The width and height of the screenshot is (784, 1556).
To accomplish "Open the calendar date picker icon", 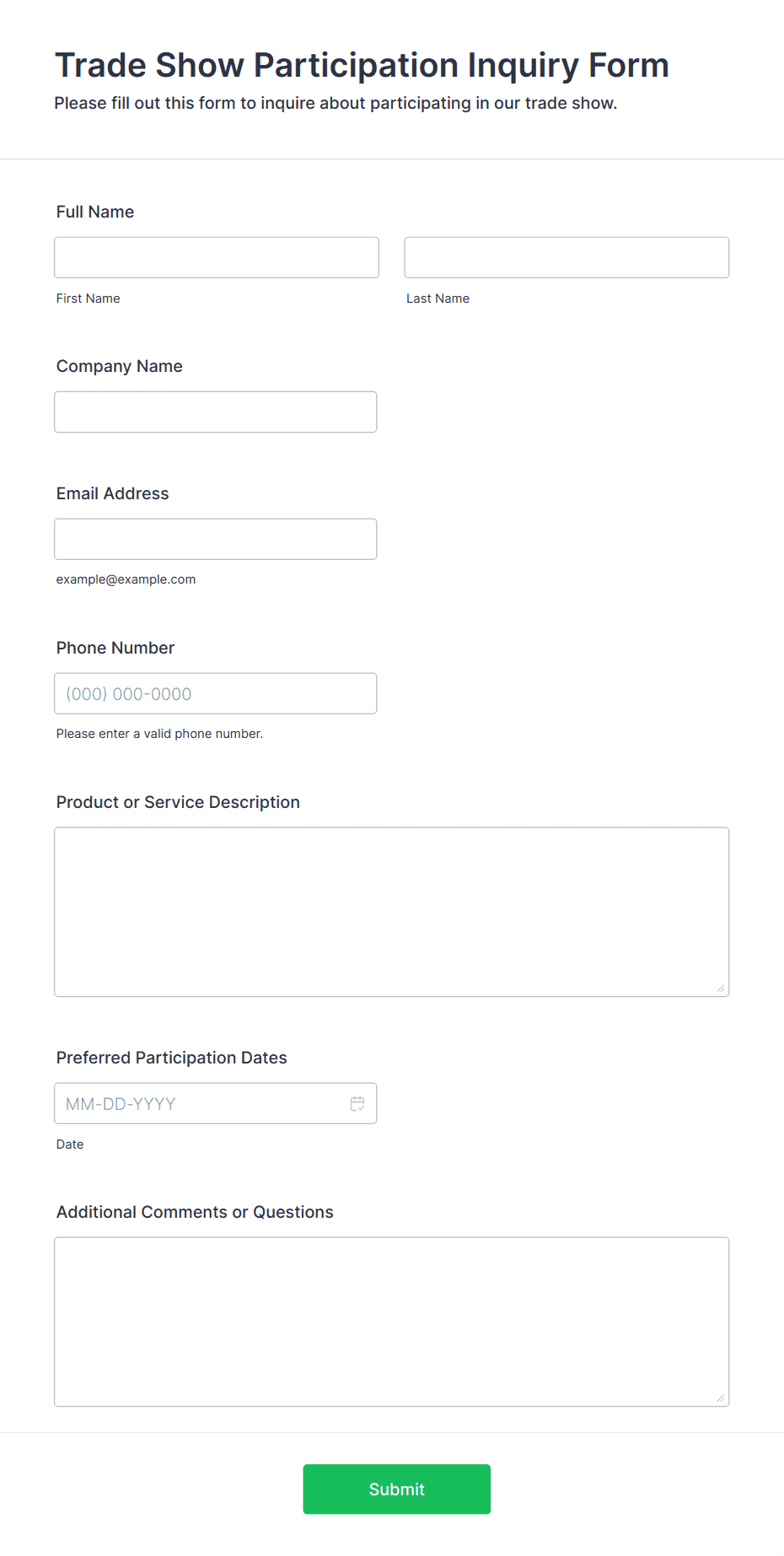I will point(357,1103).
